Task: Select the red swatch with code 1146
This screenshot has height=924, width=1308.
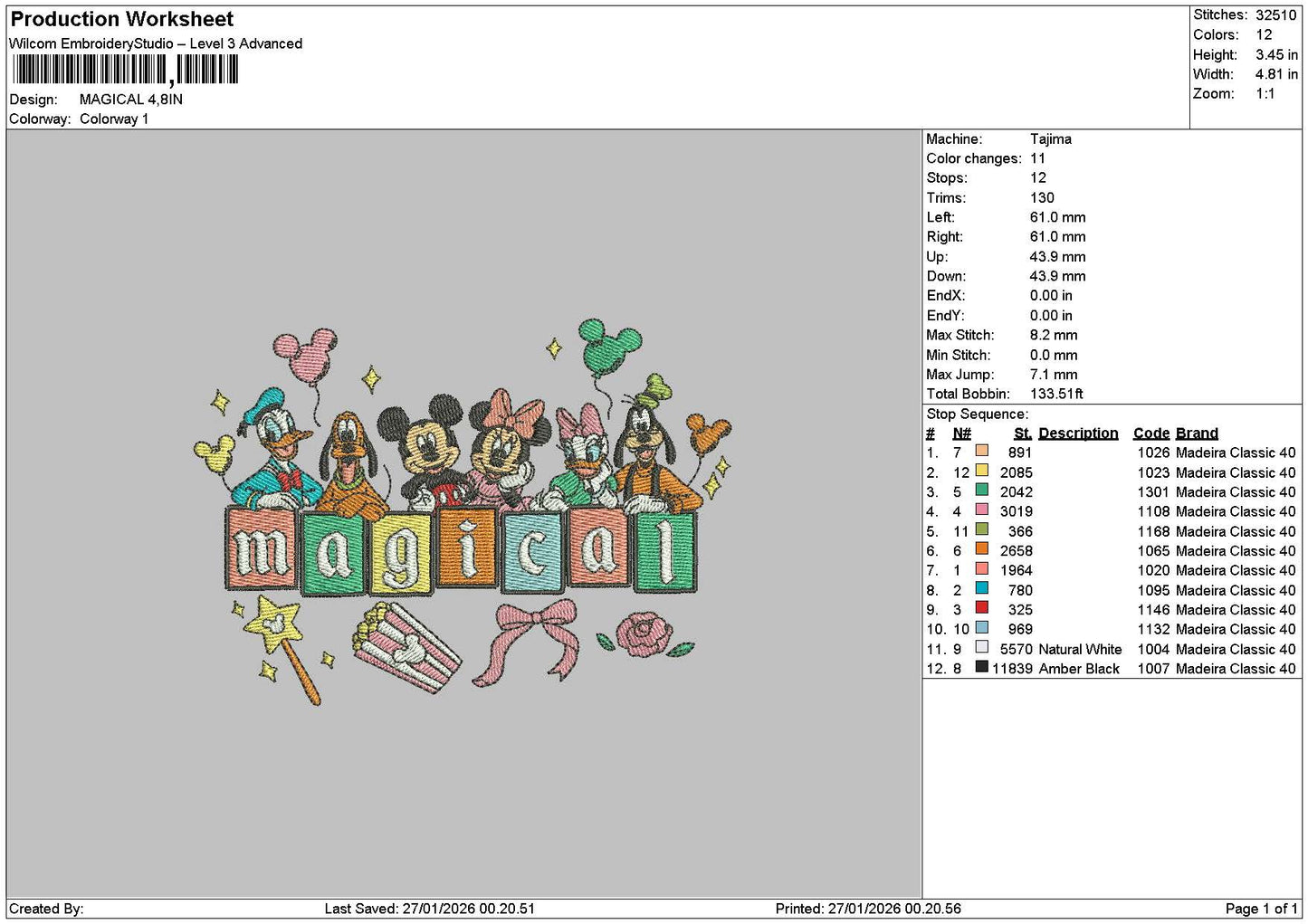Action: pos(982,608)
